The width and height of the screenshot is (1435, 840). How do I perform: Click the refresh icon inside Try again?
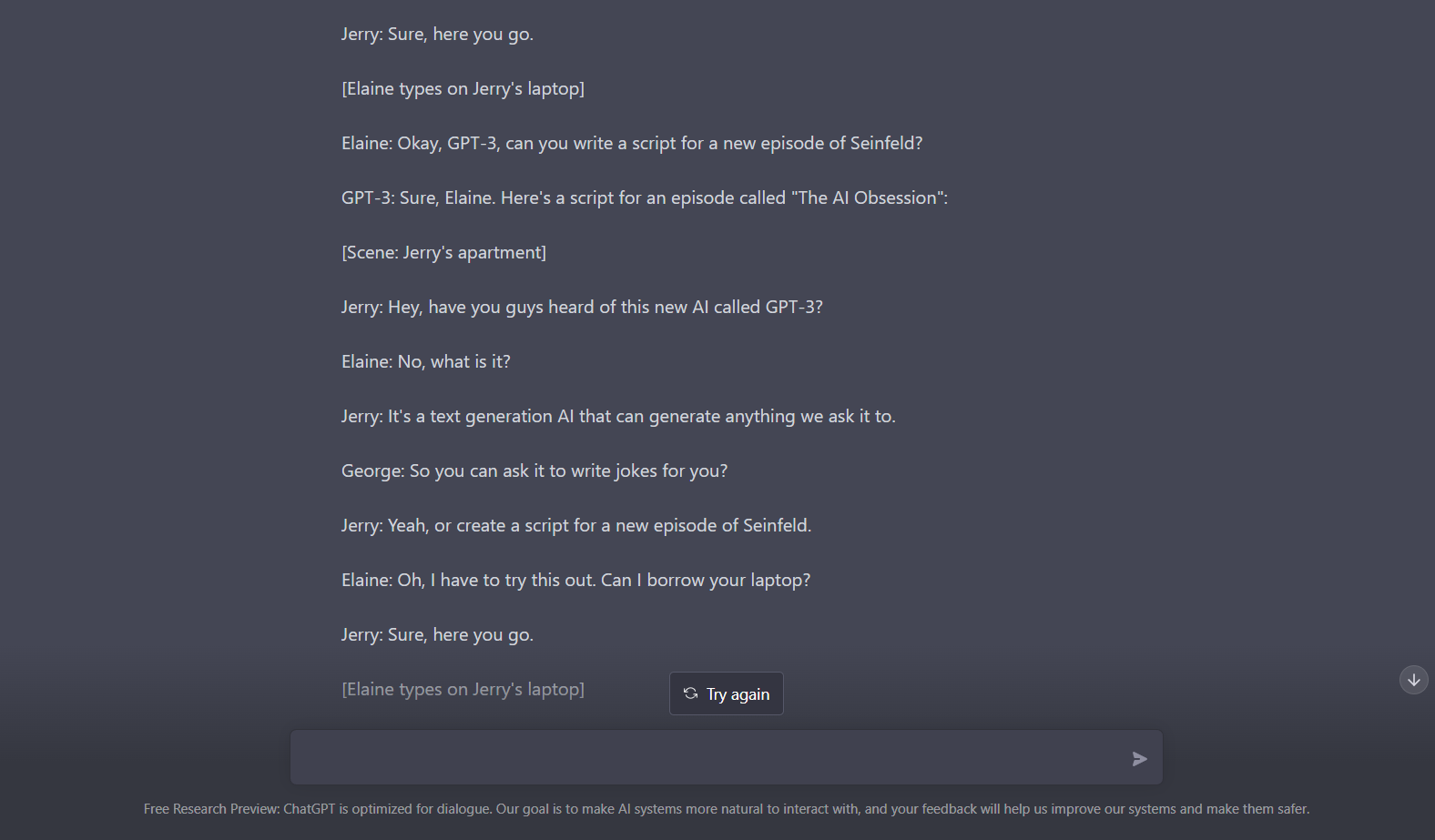(690, 693)
